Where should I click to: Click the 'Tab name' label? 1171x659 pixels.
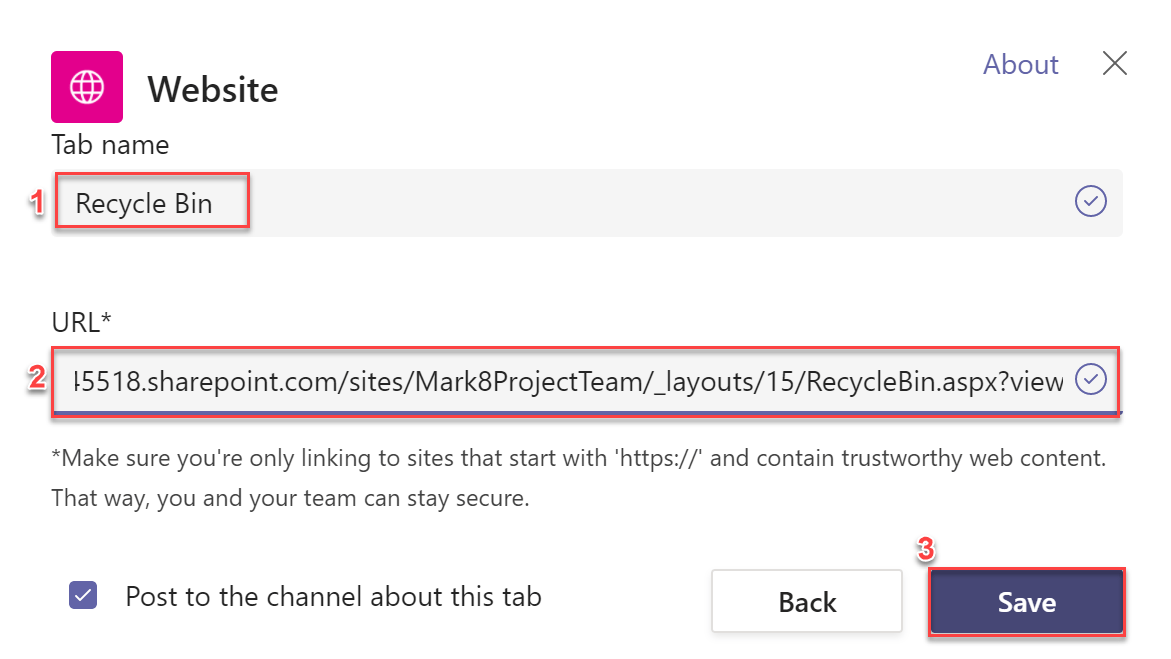[x=111, y=145]
